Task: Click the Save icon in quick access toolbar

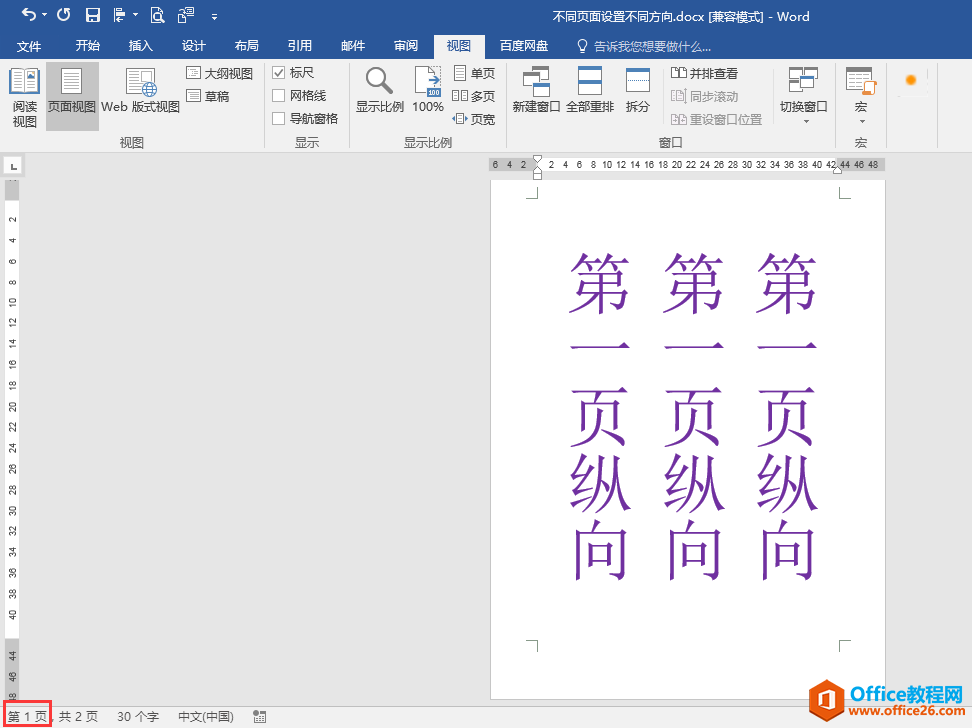Action: [x=92, y=15]
